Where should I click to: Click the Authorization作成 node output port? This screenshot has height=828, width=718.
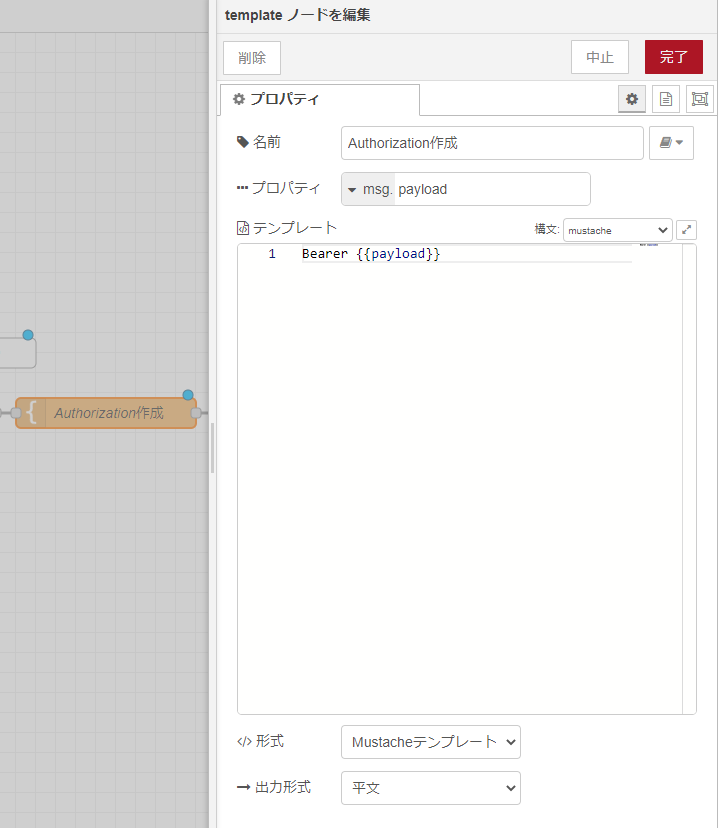click(196, 413)
